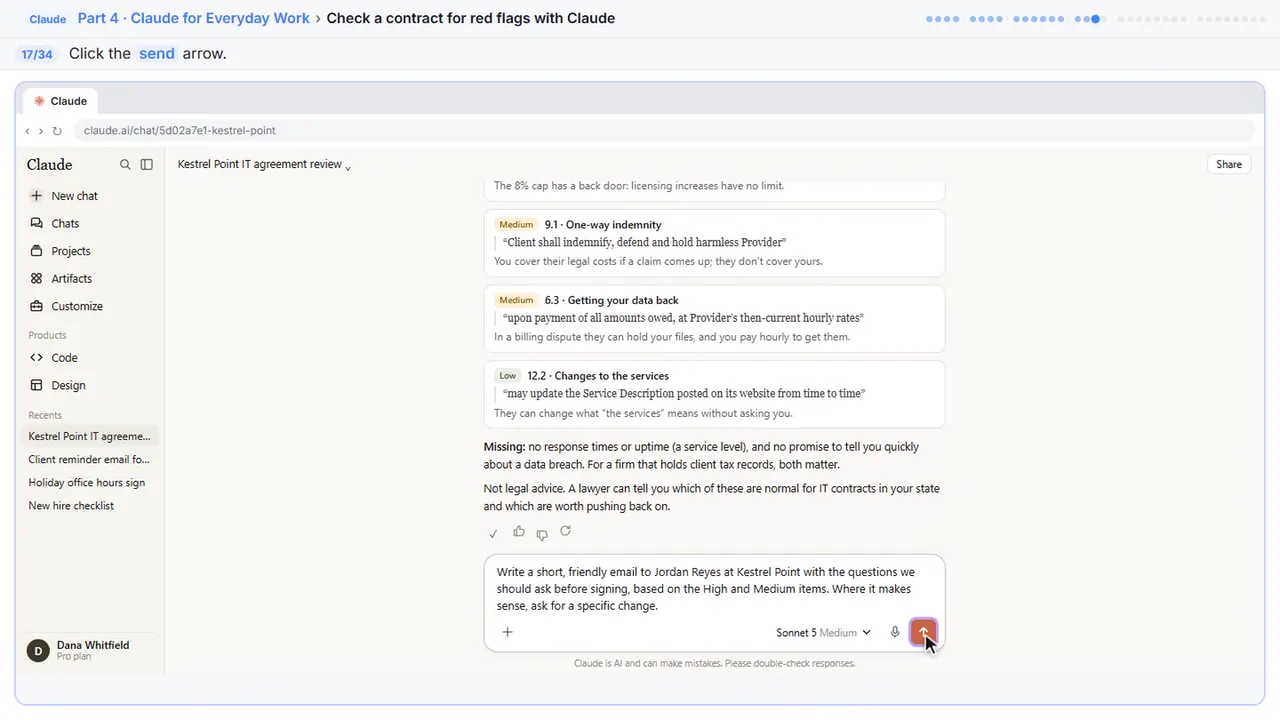This screenshot has width=1280, height=720.
Task: Open the Client reminder email recent chat
Action: click(90, 459)
